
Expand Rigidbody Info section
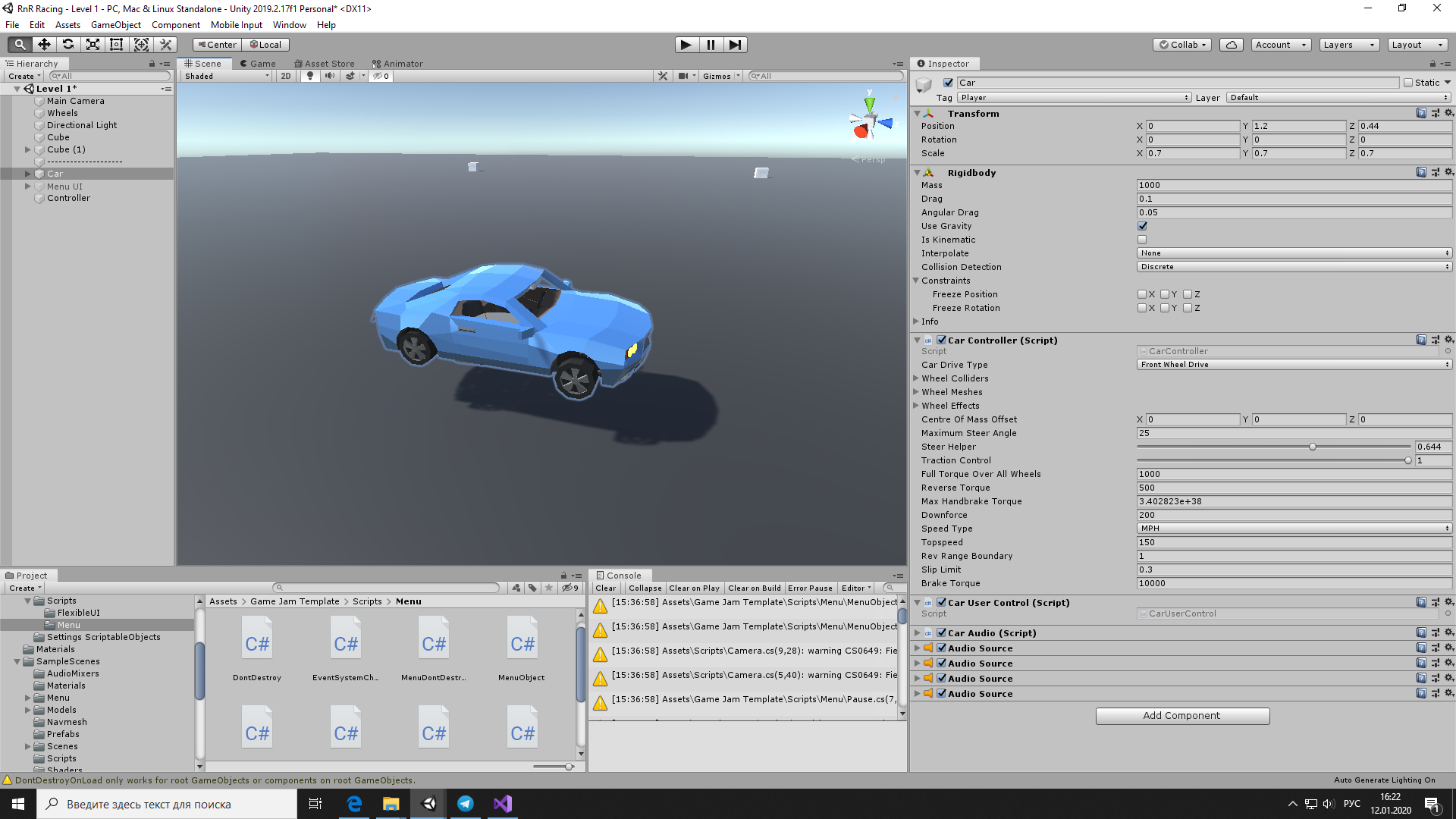coord(916,322)
